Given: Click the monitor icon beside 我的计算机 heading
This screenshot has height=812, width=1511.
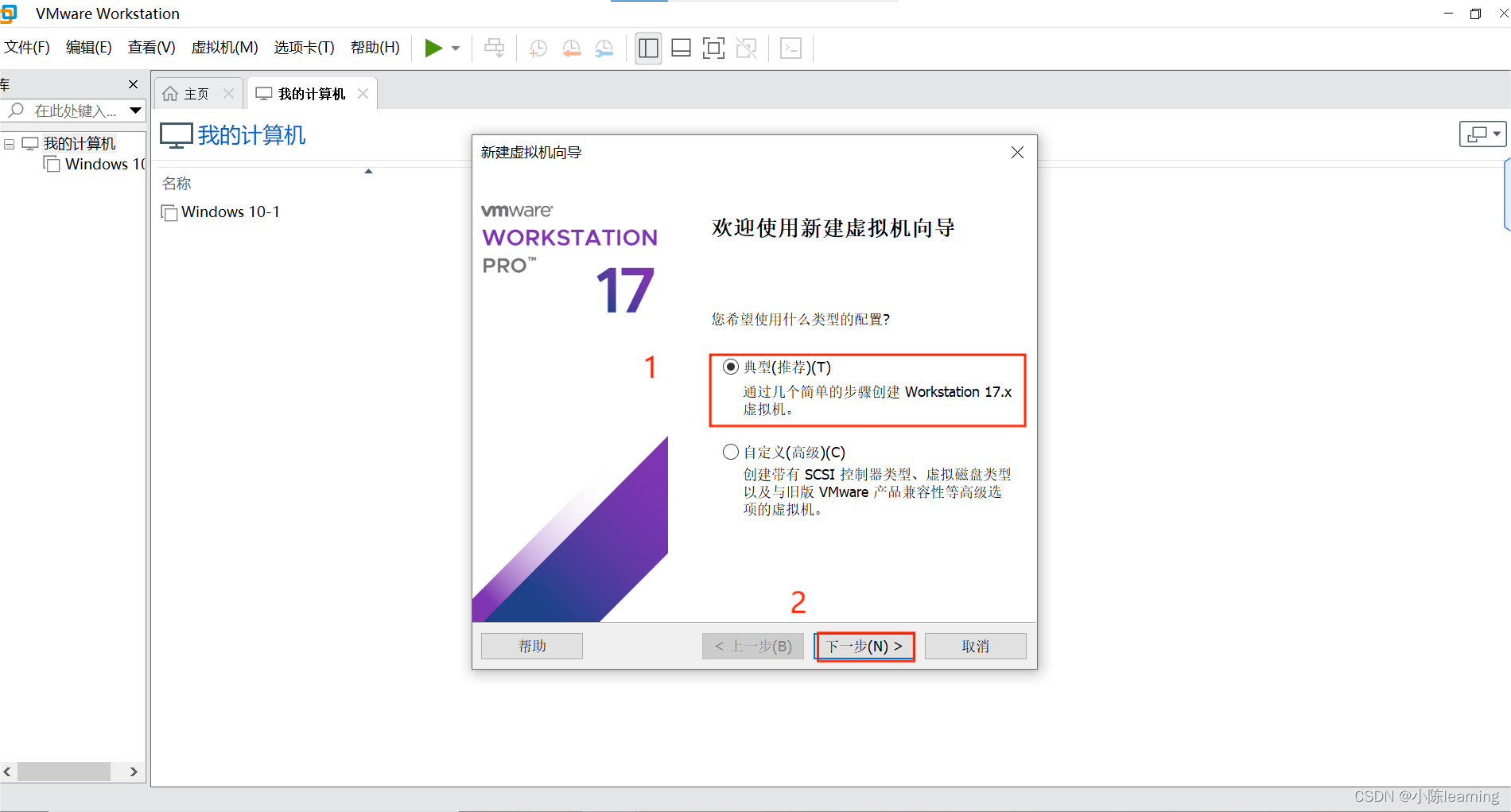Looking at the screenshot, I should click(176, 135).
